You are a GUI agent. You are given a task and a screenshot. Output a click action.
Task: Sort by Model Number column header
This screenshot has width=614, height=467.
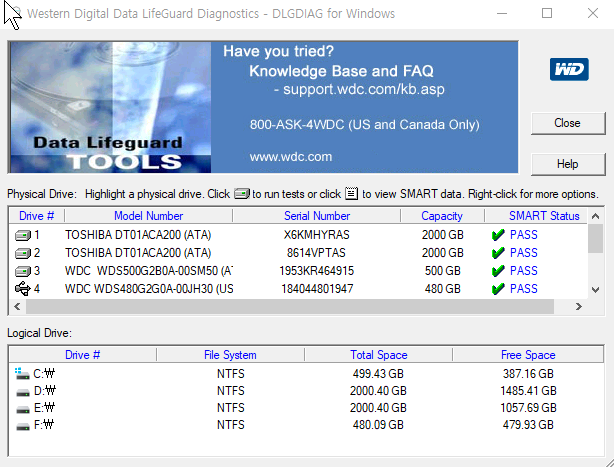[x=148, y=216]
